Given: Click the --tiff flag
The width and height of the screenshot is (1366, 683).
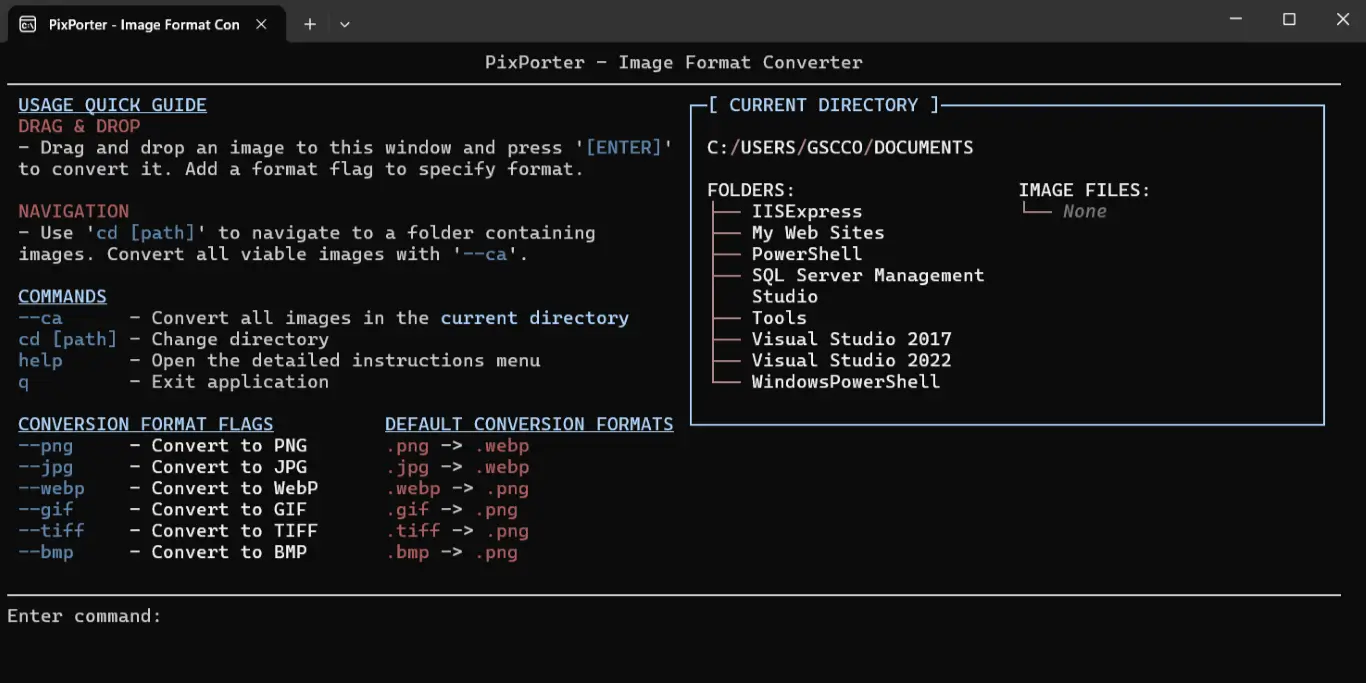Looking at the screenshot, I should pos(51,531).
